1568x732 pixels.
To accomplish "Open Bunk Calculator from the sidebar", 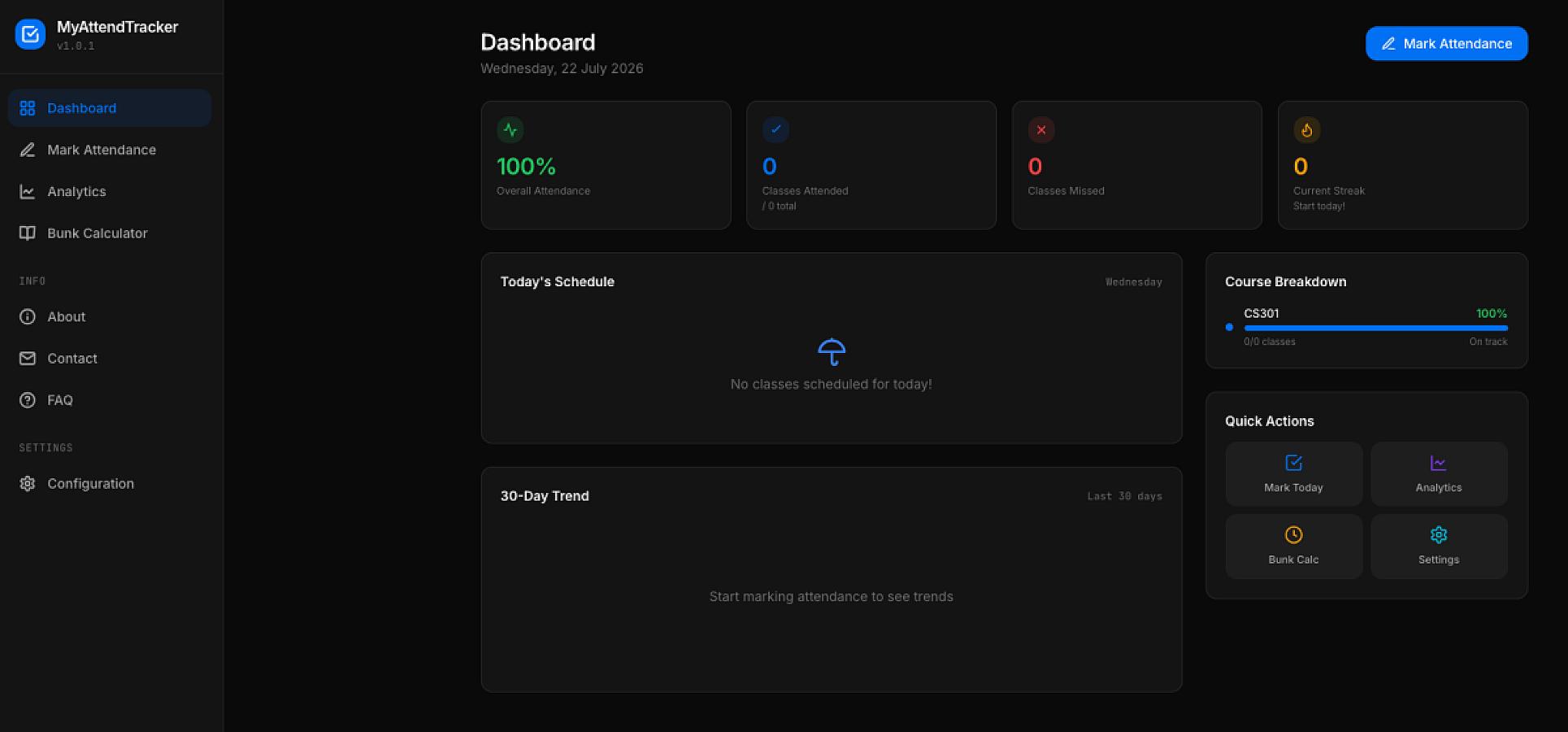I will (110, 233).
